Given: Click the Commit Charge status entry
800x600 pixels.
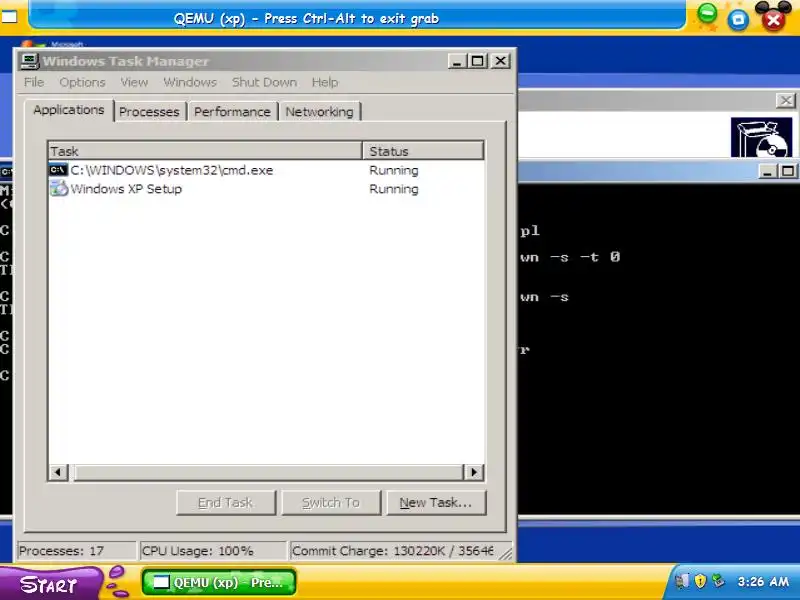Looking at the screenshot, I should (393, 551).
